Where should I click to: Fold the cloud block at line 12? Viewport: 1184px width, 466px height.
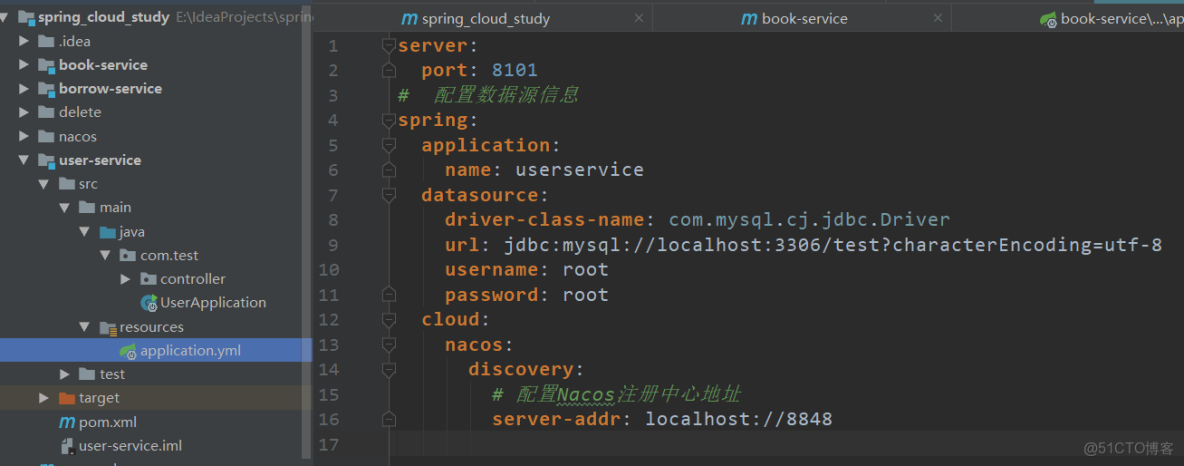pyautogui.click(x=389, y=319)
